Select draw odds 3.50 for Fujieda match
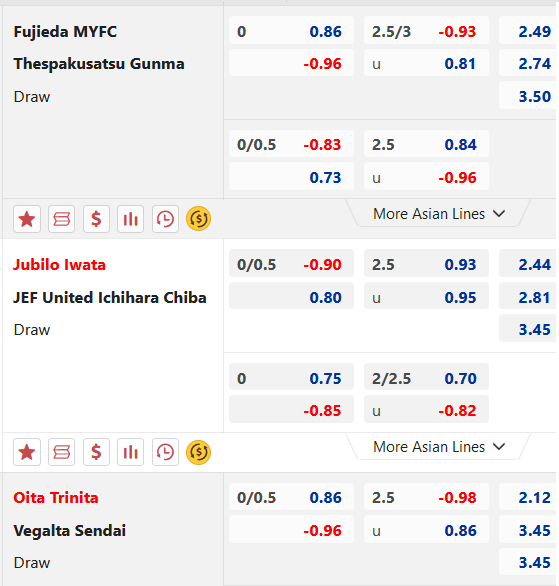 pos(528,96)
